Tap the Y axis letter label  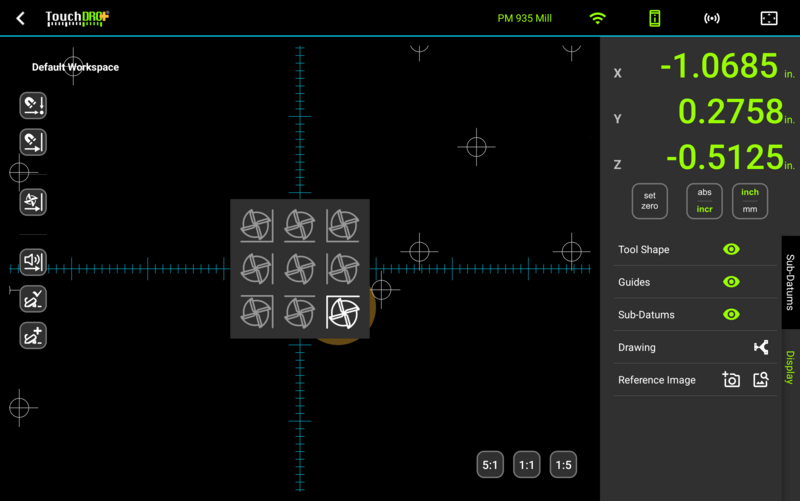(x=617, y=119)
